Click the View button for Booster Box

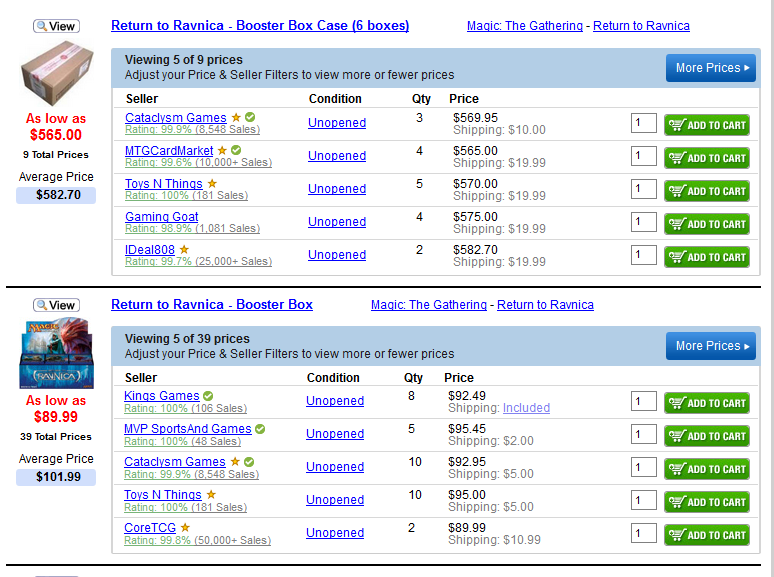click(x=56, y=305)
